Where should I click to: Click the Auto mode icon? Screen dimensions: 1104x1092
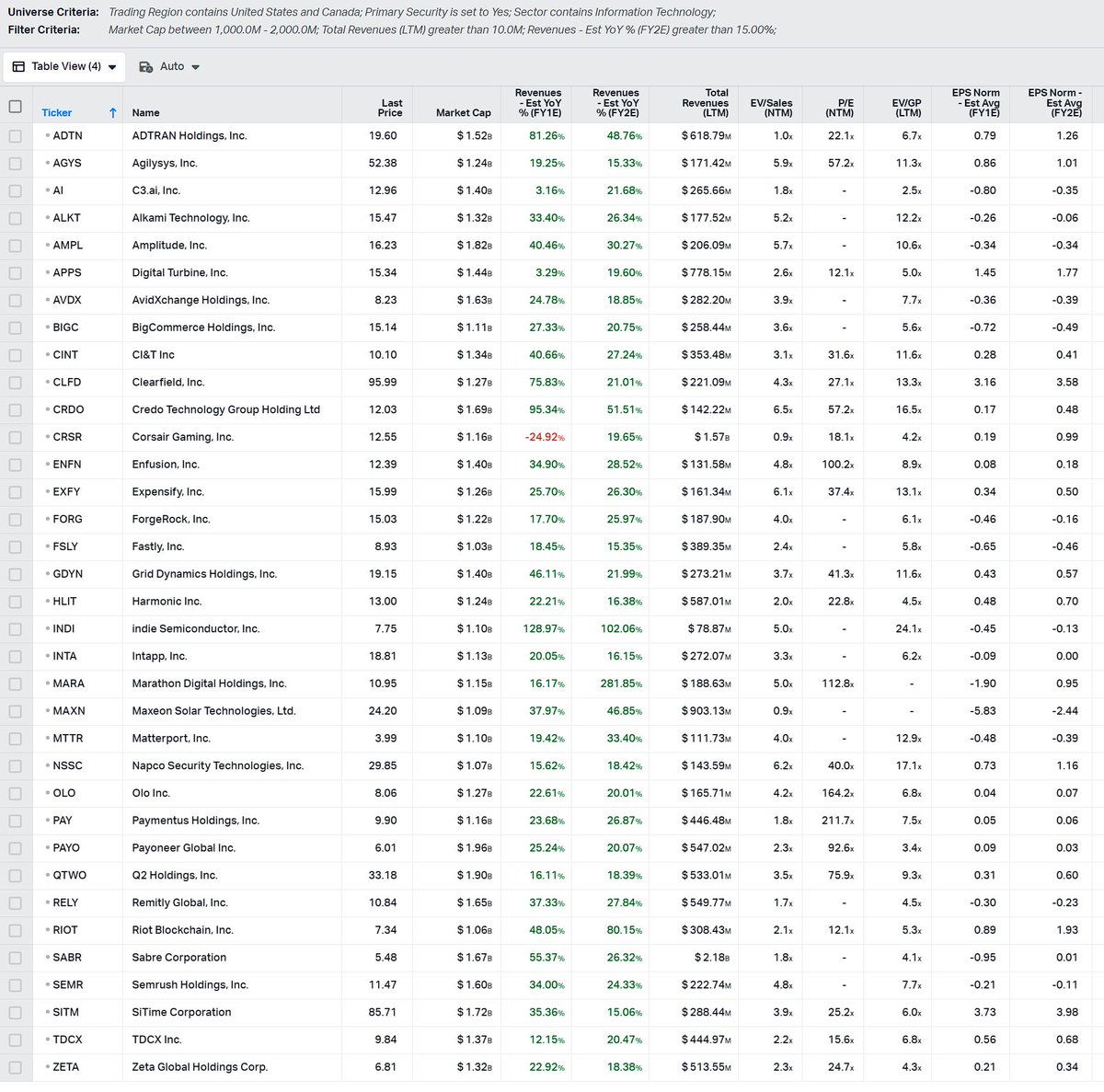coord(146,66)
